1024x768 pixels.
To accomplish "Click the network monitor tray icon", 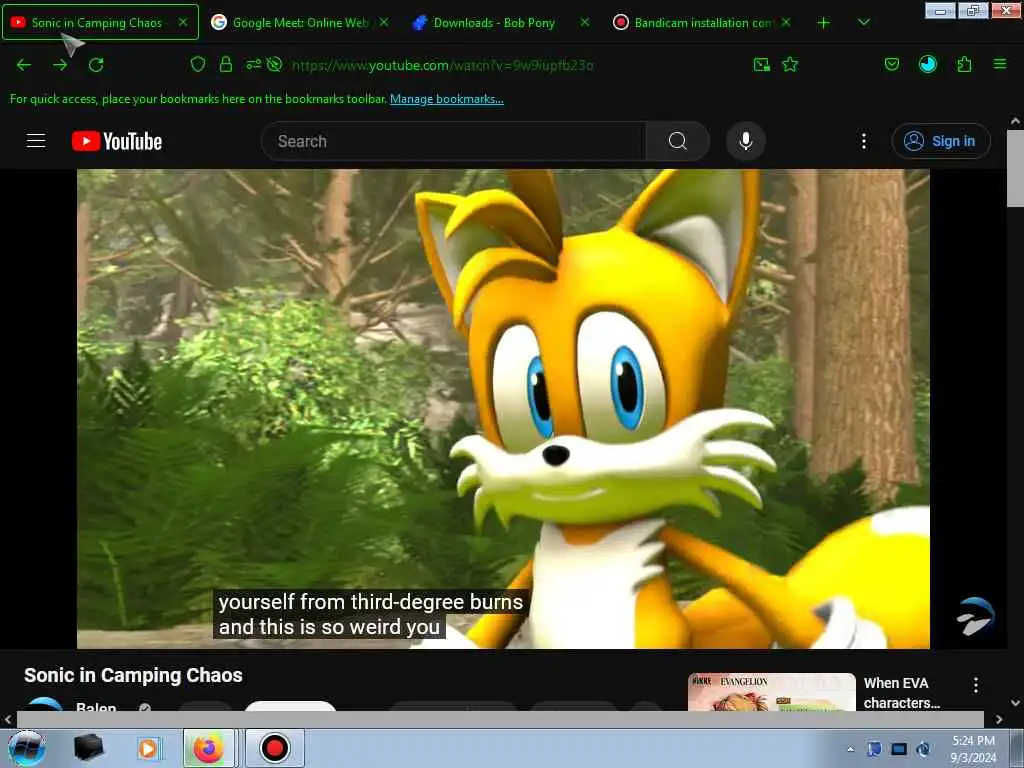I will pyautogui.click(x=899, y=749).
